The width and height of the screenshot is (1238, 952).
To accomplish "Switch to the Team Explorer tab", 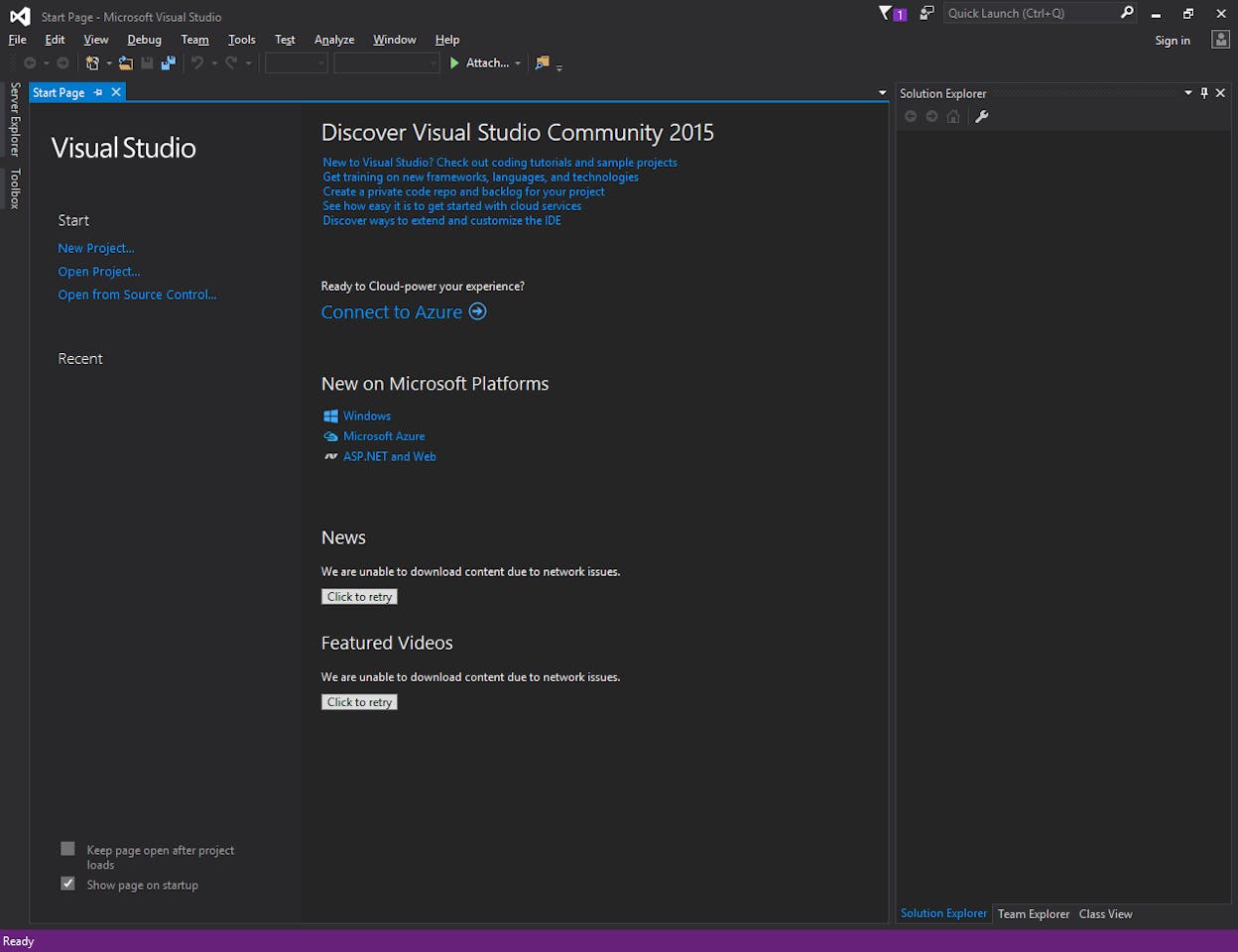I will coord(1033,914).
